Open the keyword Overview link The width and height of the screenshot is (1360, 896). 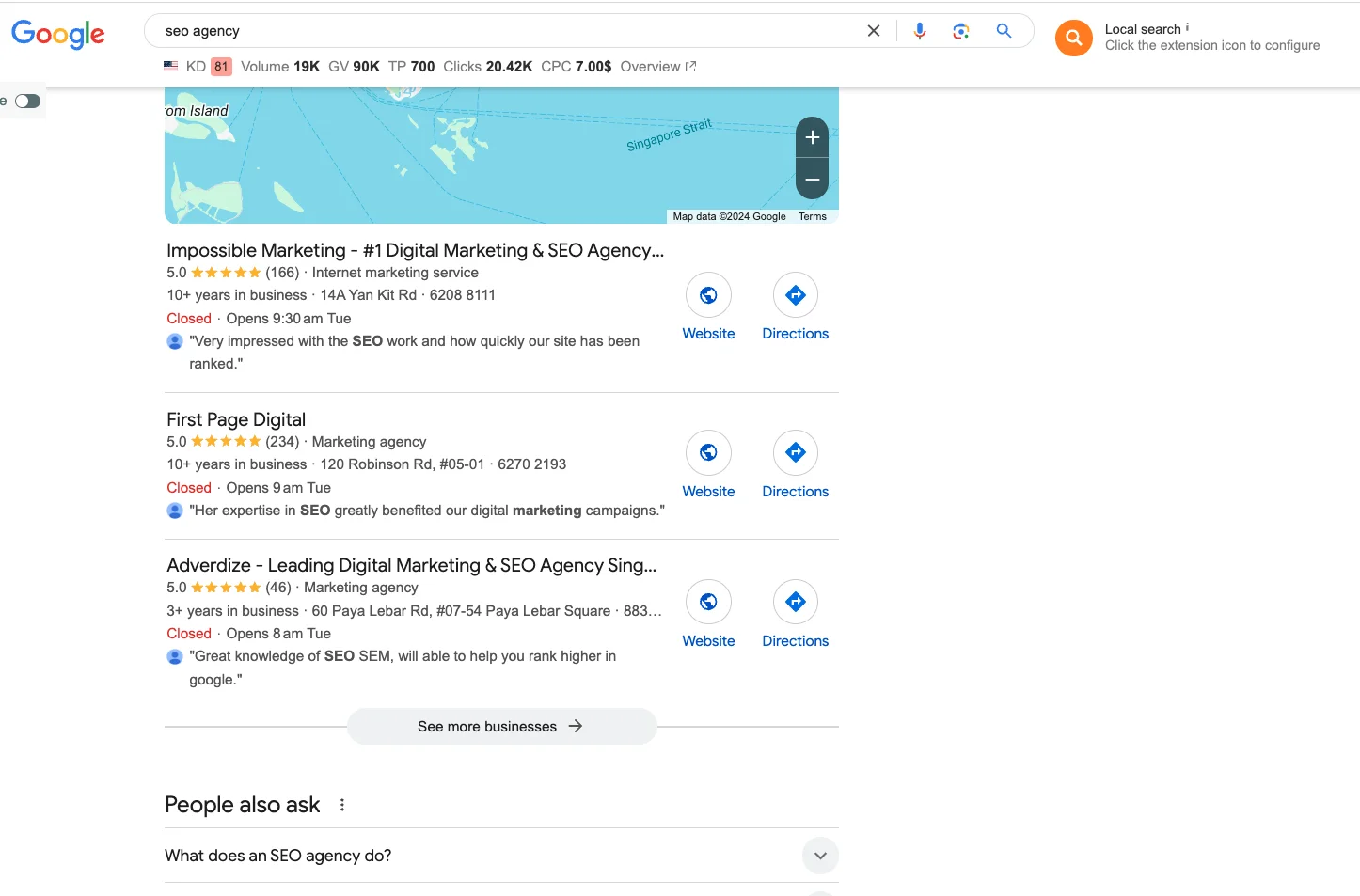pyautogui.click(x=657, y=67)
